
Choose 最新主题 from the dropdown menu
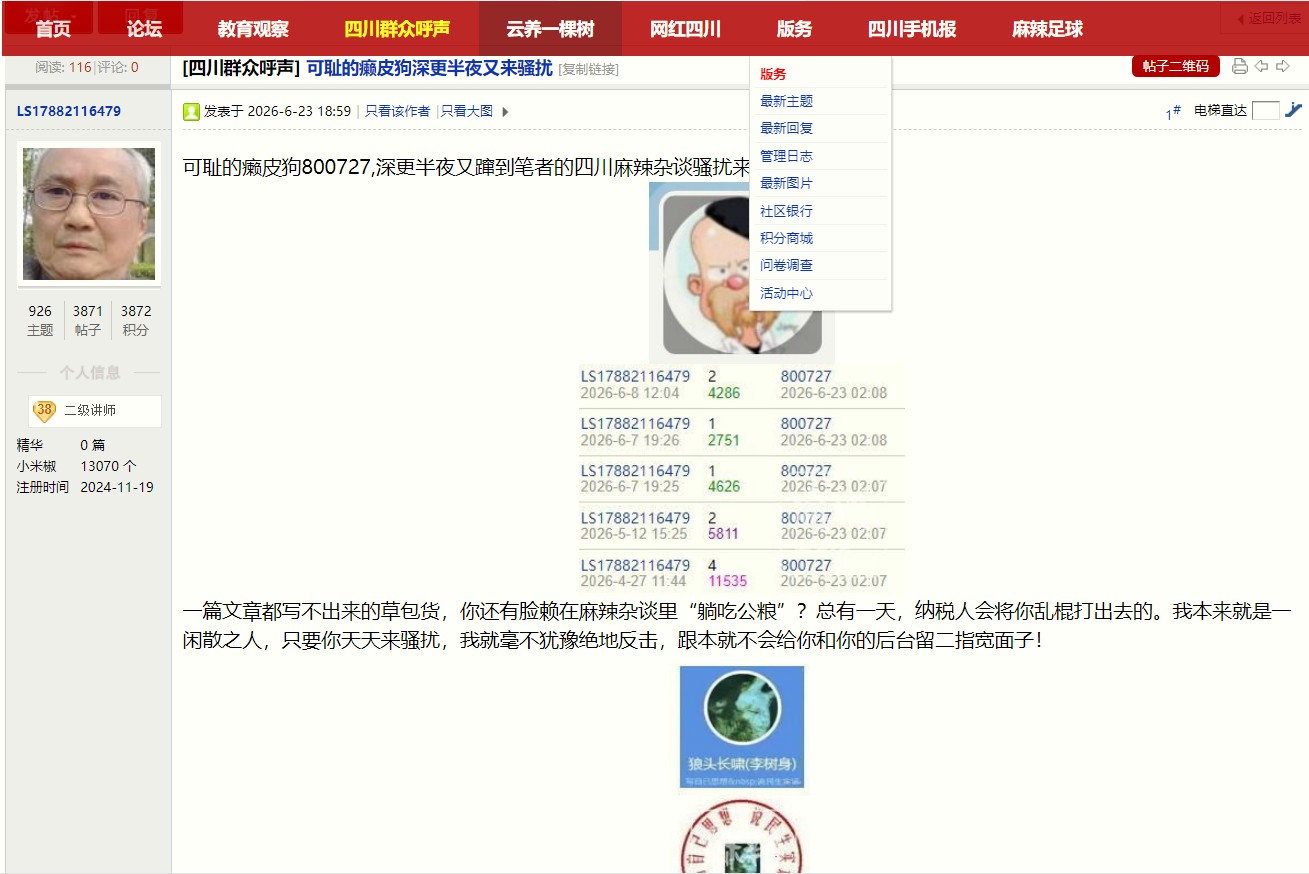tap(786, 101)
